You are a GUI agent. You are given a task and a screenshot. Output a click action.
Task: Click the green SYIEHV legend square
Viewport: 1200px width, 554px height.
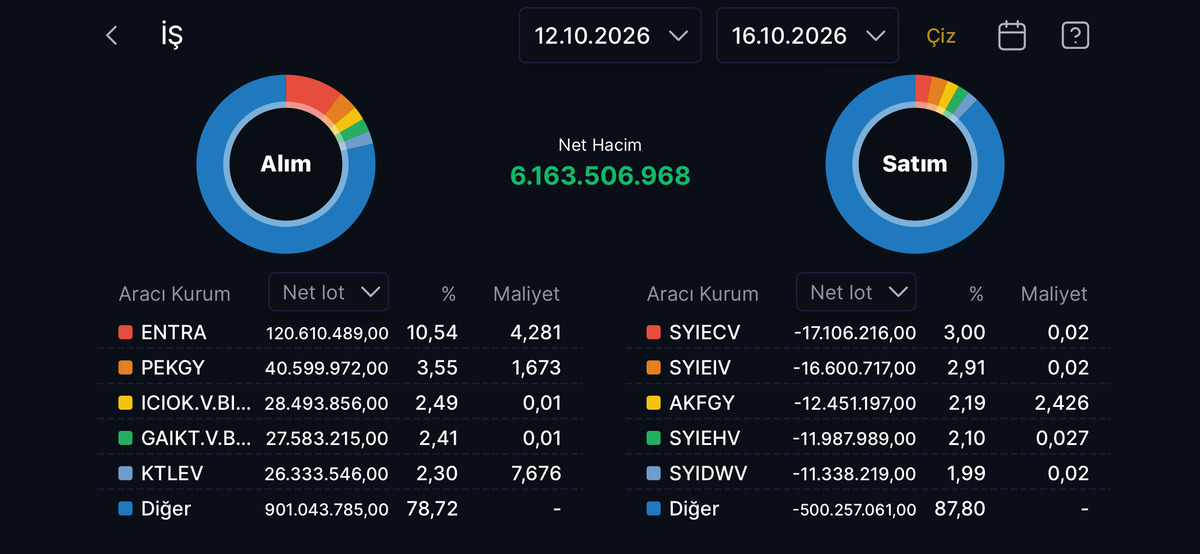point(653,438)
